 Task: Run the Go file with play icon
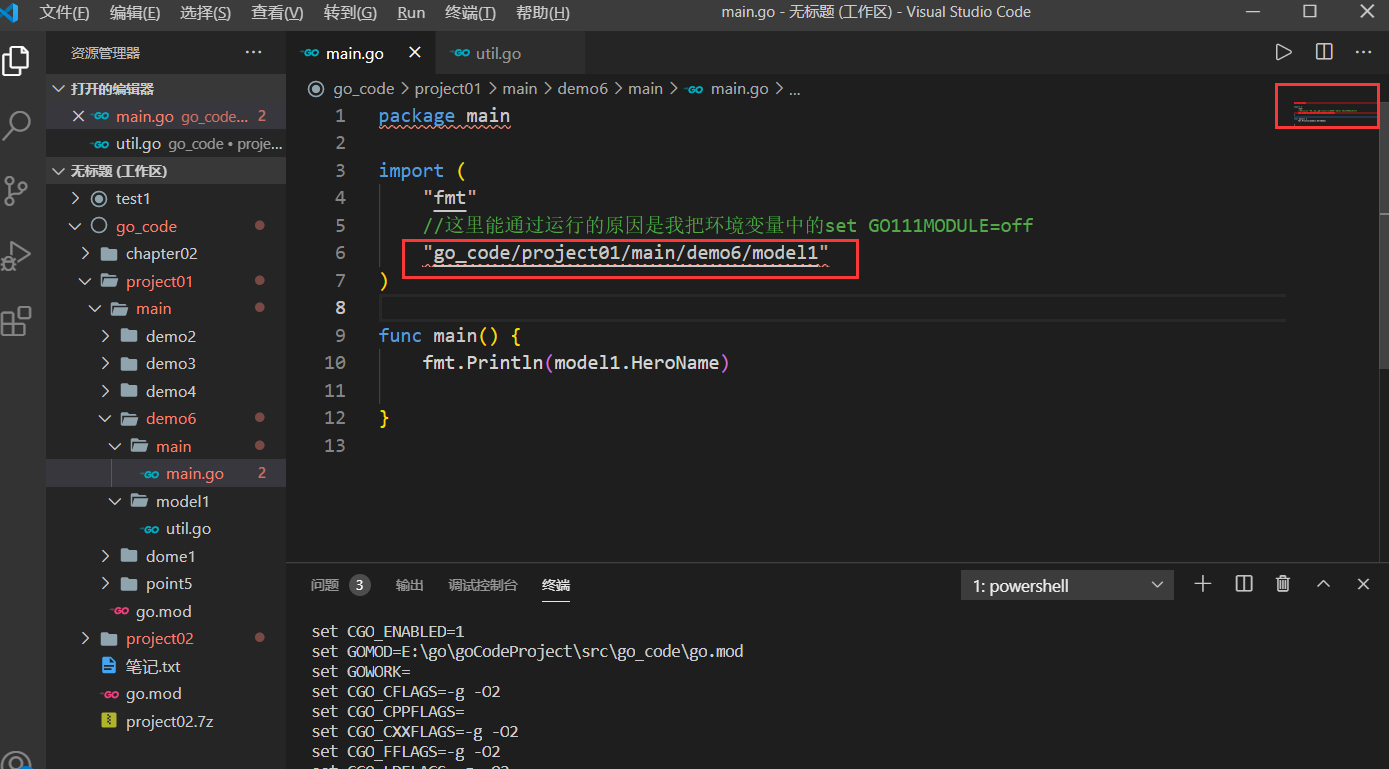1284,52
